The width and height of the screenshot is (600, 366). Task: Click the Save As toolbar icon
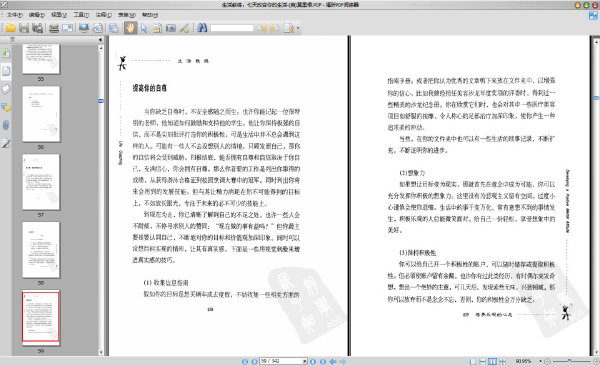tap(38, 28)
